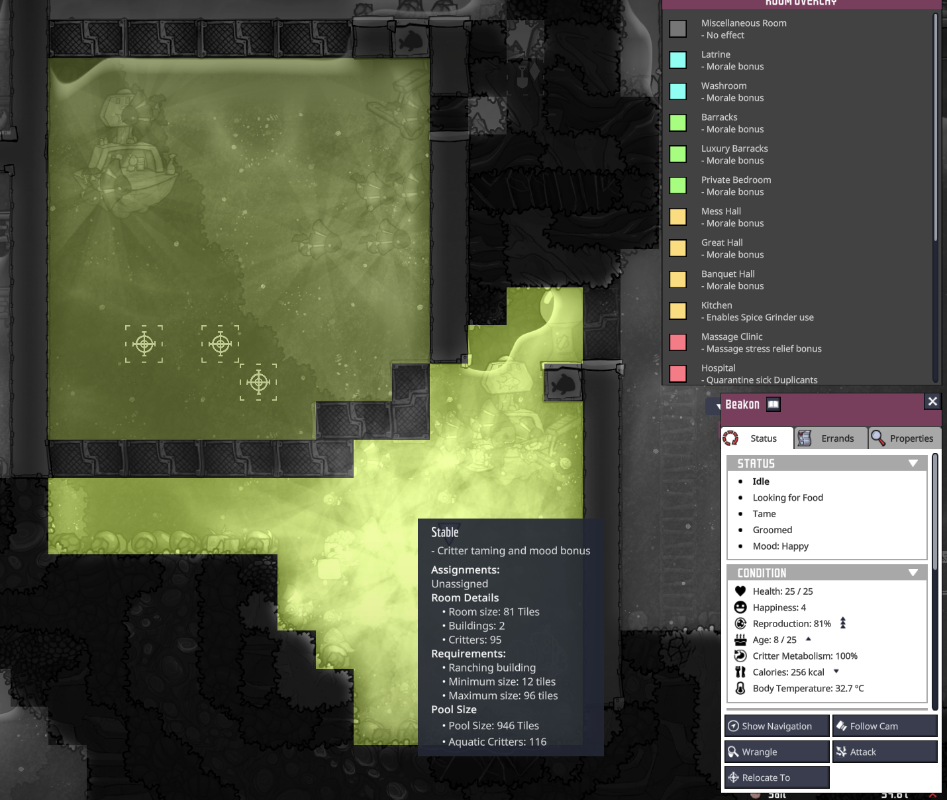Screen dimensions: 947x800
Task: Click the Massage Clinic red swatch
Action: [x=678, y=342]
